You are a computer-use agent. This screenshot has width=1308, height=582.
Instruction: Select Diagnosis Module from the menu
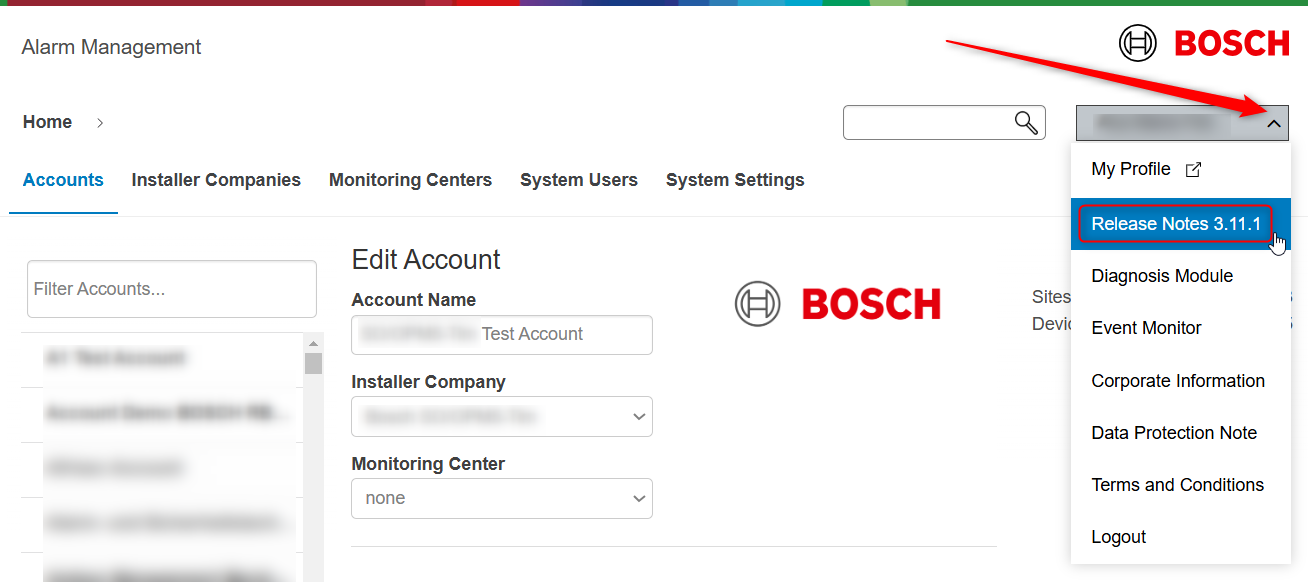click(x=1162, y=276)
